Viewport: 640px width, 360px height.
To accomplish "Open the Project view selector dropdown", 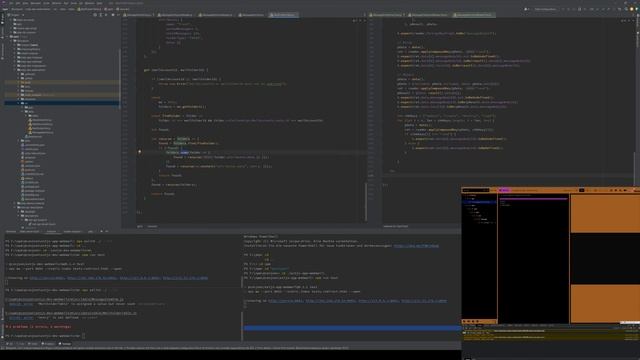I will click(x=16, y=15).
